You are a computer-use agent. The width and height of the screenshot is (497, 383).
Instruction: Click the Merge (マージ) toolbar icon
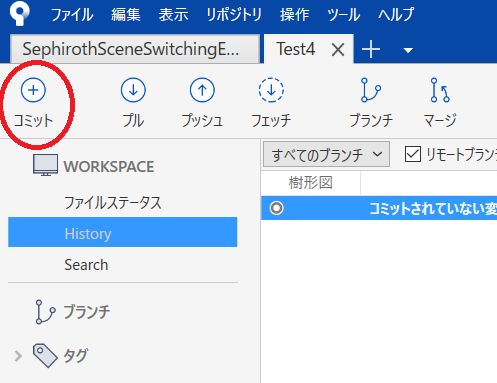[440, 90]
